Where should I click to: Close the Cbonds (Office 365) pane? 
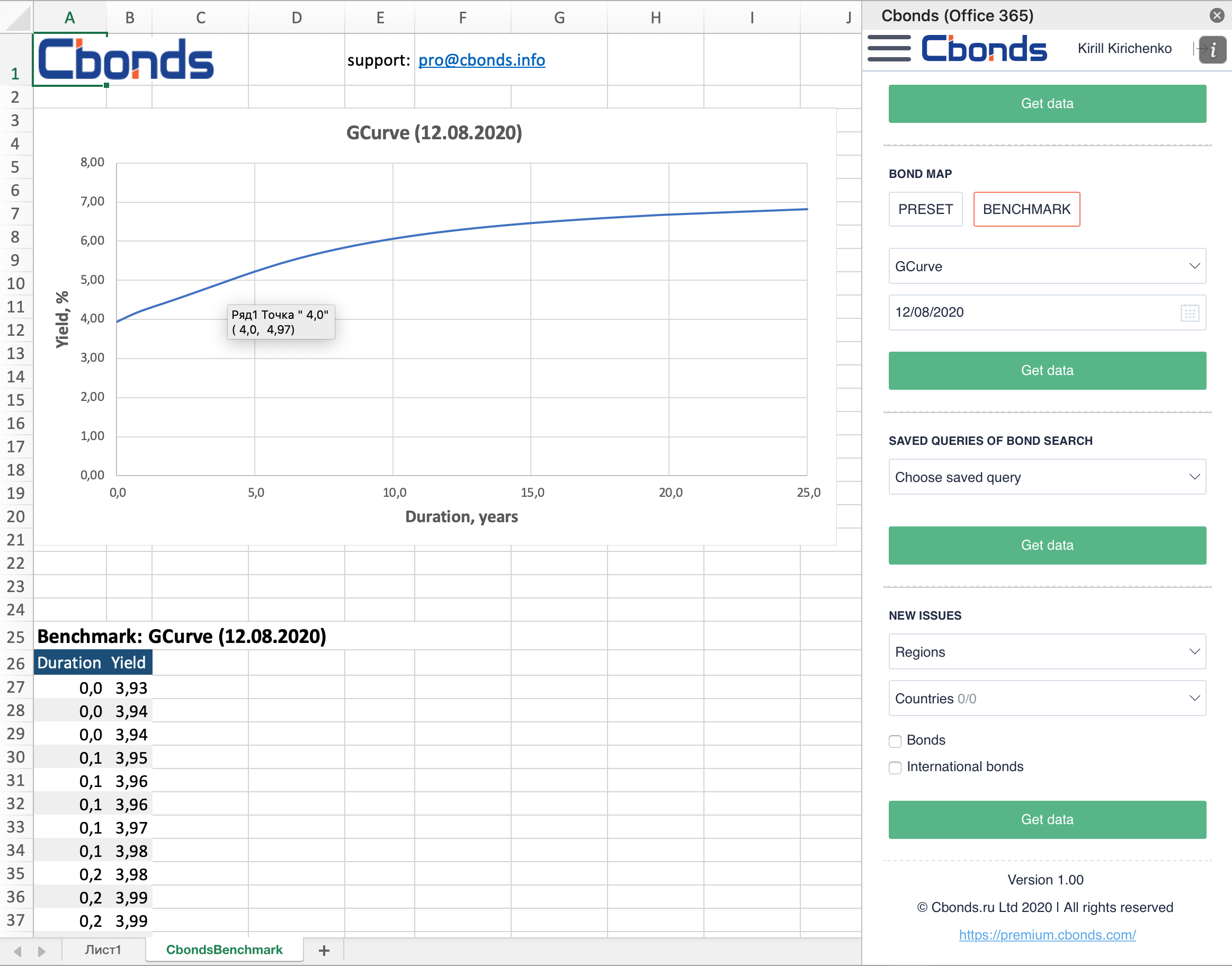1217,15
